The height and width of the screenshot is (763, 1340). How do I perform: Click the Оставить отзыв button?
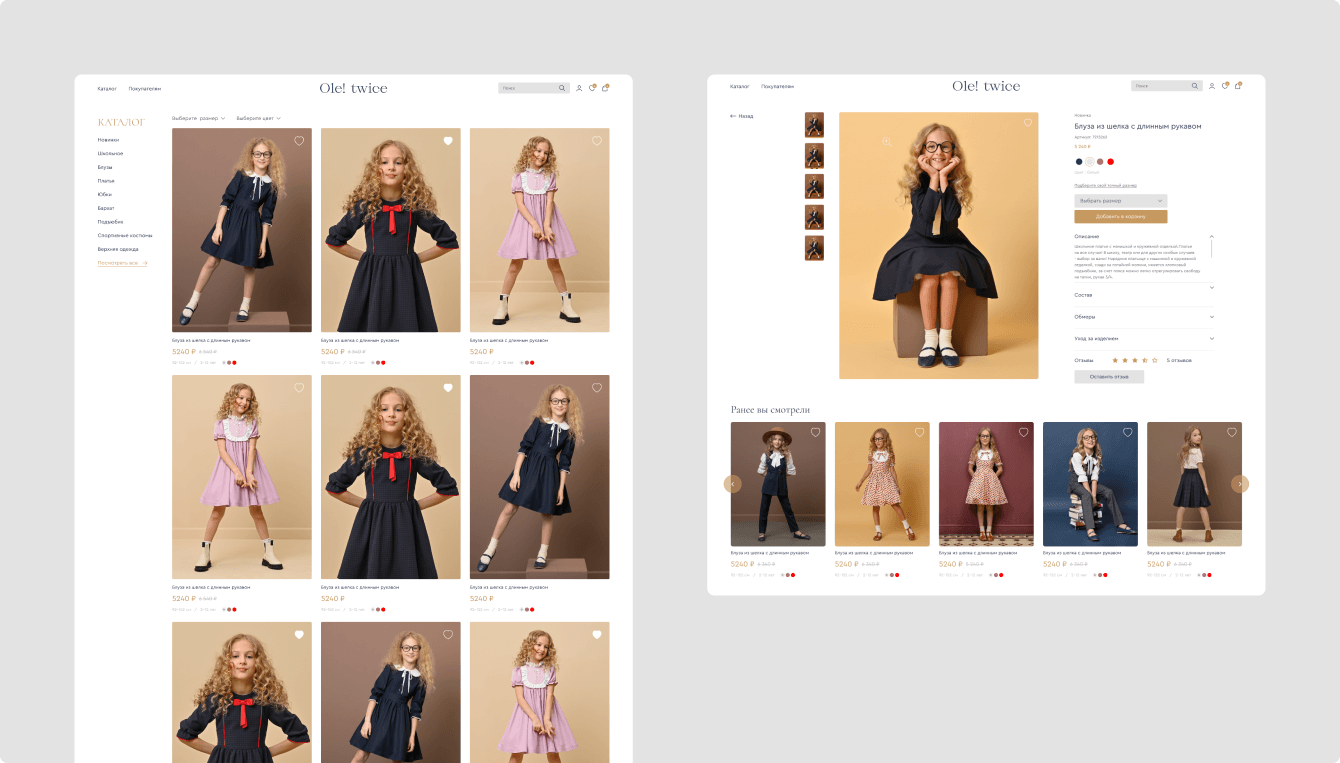click(1109, 377)
